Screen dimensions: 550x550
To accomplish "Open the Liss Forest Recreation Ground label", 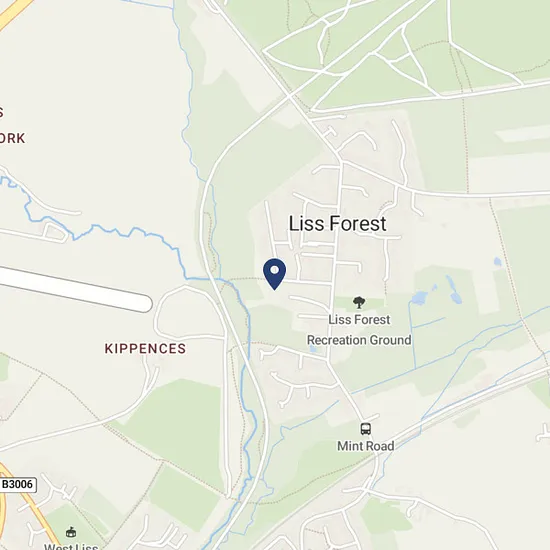I will coord(359,330).
